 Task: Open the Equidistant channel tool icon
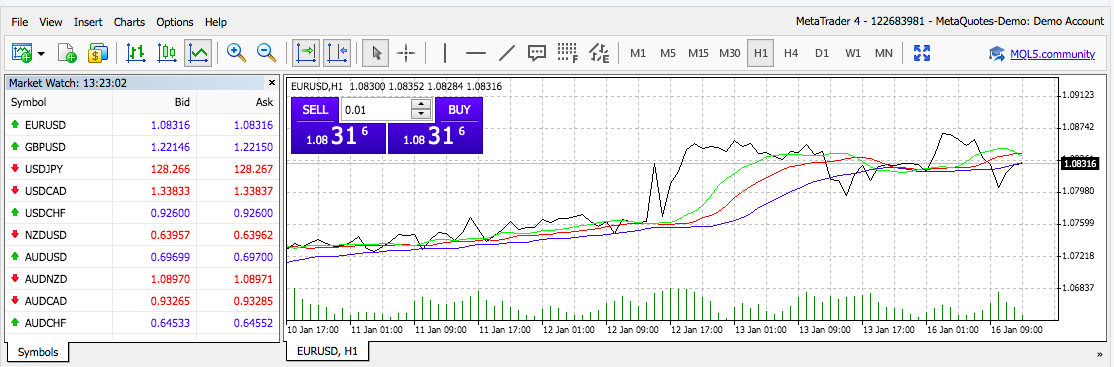[600, 53]
